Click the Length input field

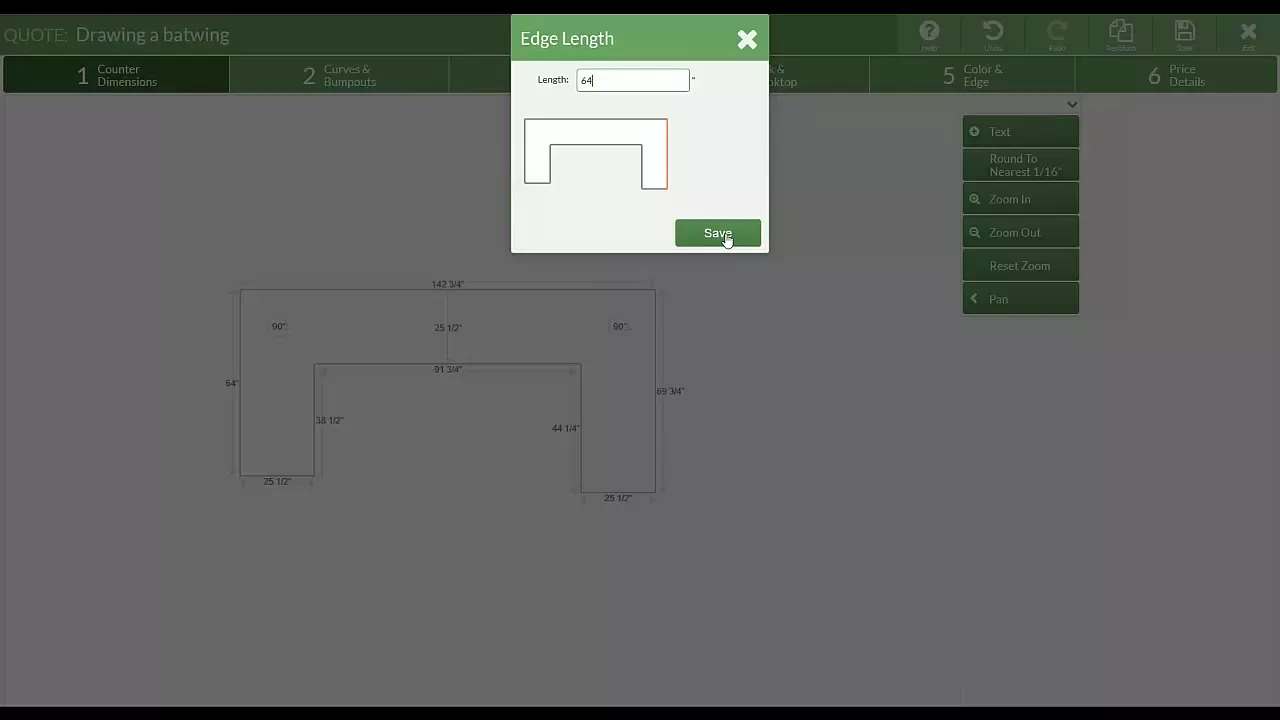pos(633,80)
